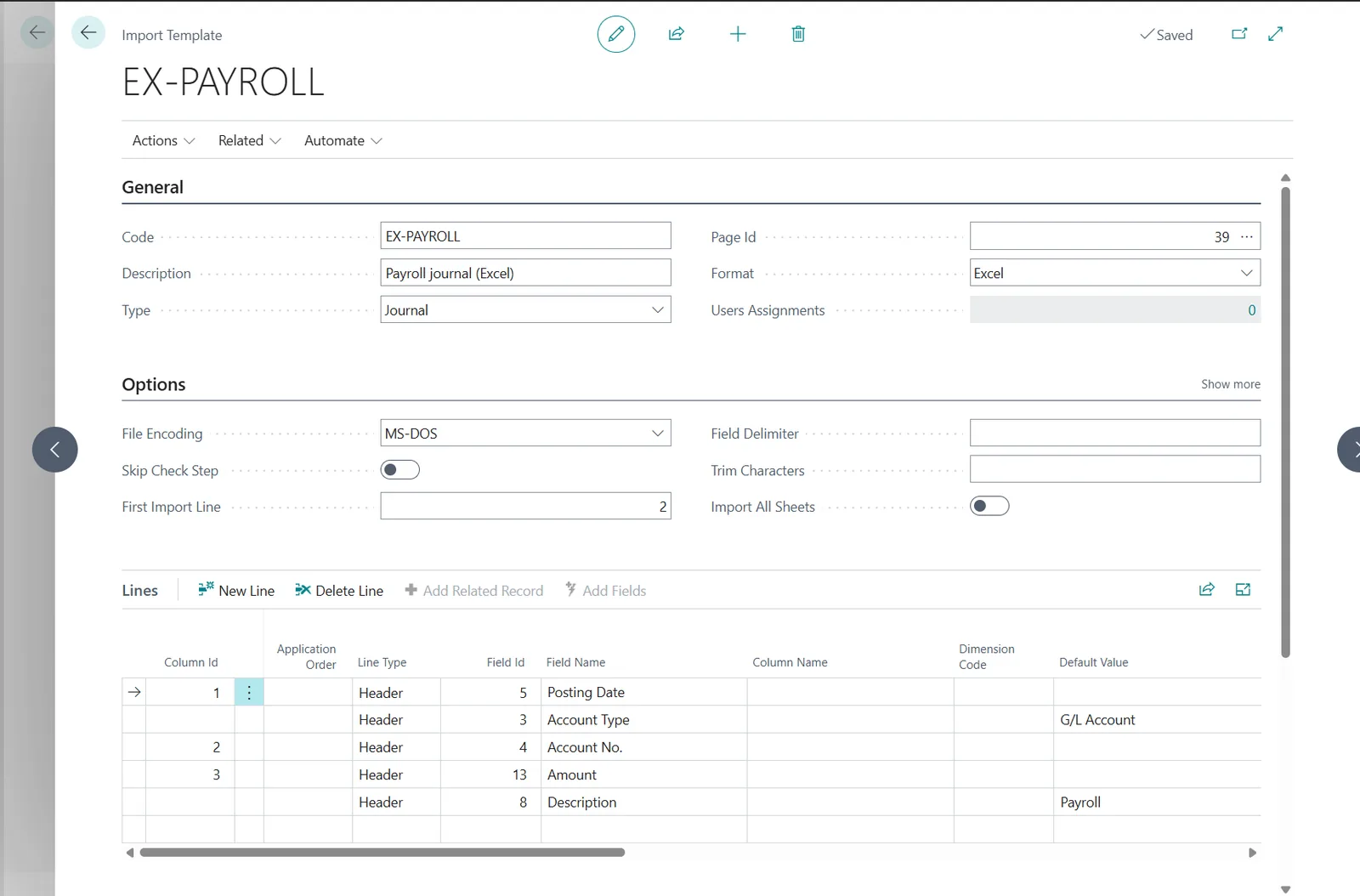Click the Payroll default value cell
1360x896 pixels.
pyautogui.click(x=1158, y=802)
